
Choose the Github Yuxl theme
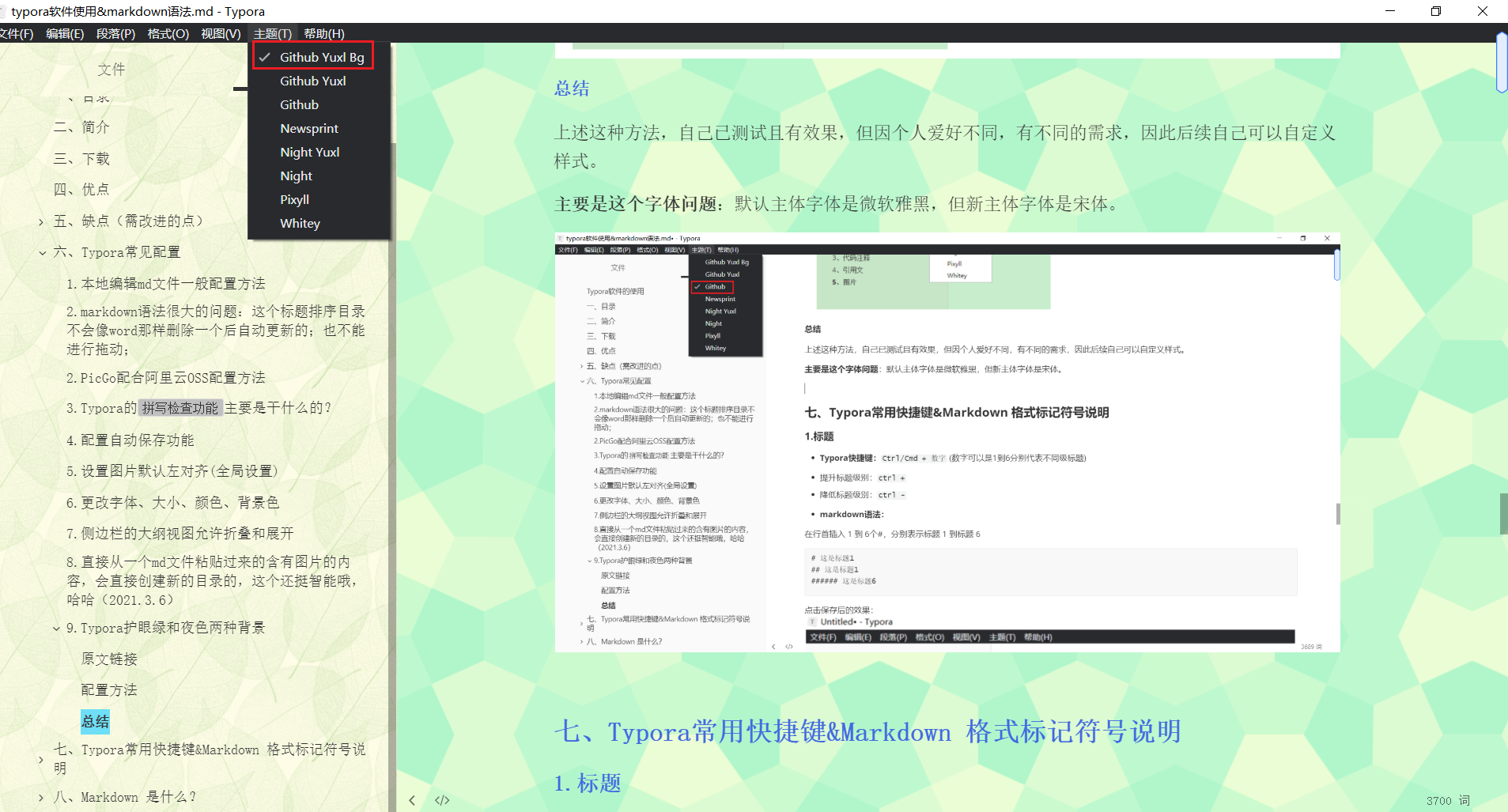(x=313, y=81)
